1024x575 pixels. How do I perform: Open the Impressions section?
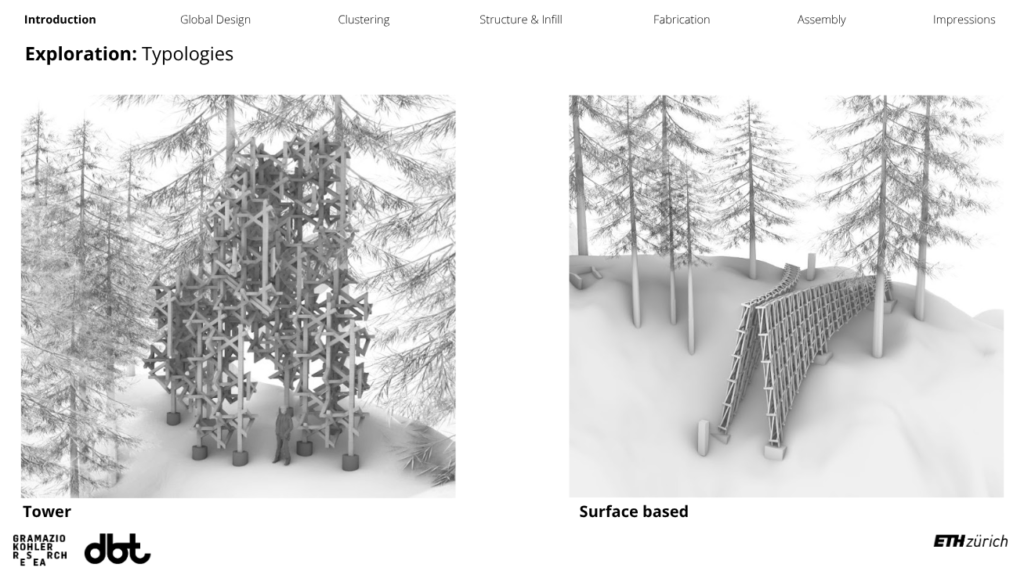pyautogui.click(x=964, y=20)
